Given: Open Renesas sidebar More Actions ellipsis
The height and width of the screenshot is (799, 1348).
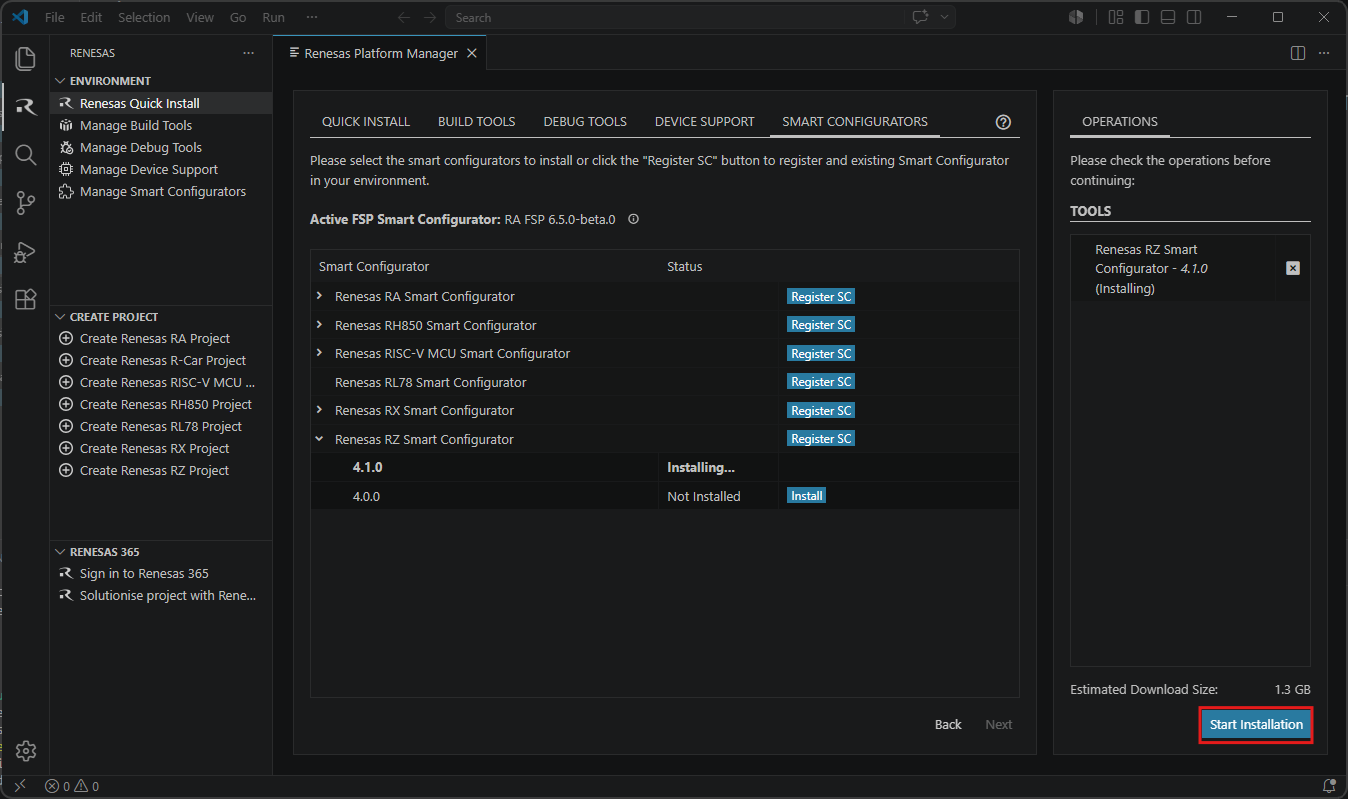Looking at the screenshot, I should 249,53.
